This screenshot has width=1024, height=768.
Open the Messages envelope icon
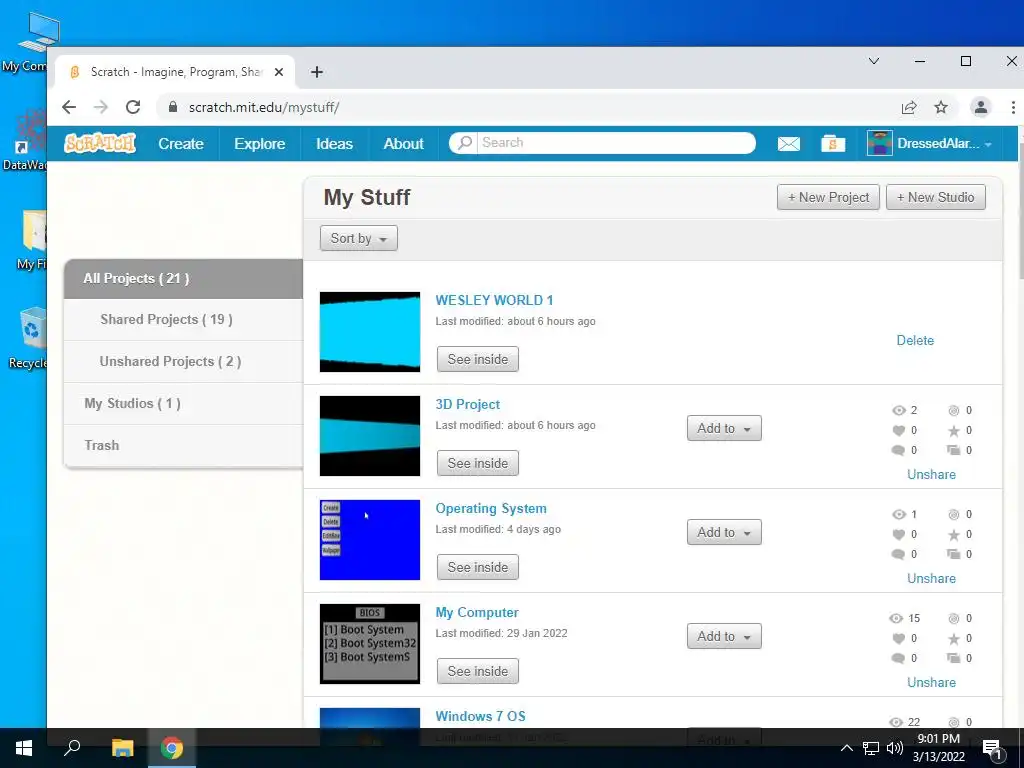[788, 144]
